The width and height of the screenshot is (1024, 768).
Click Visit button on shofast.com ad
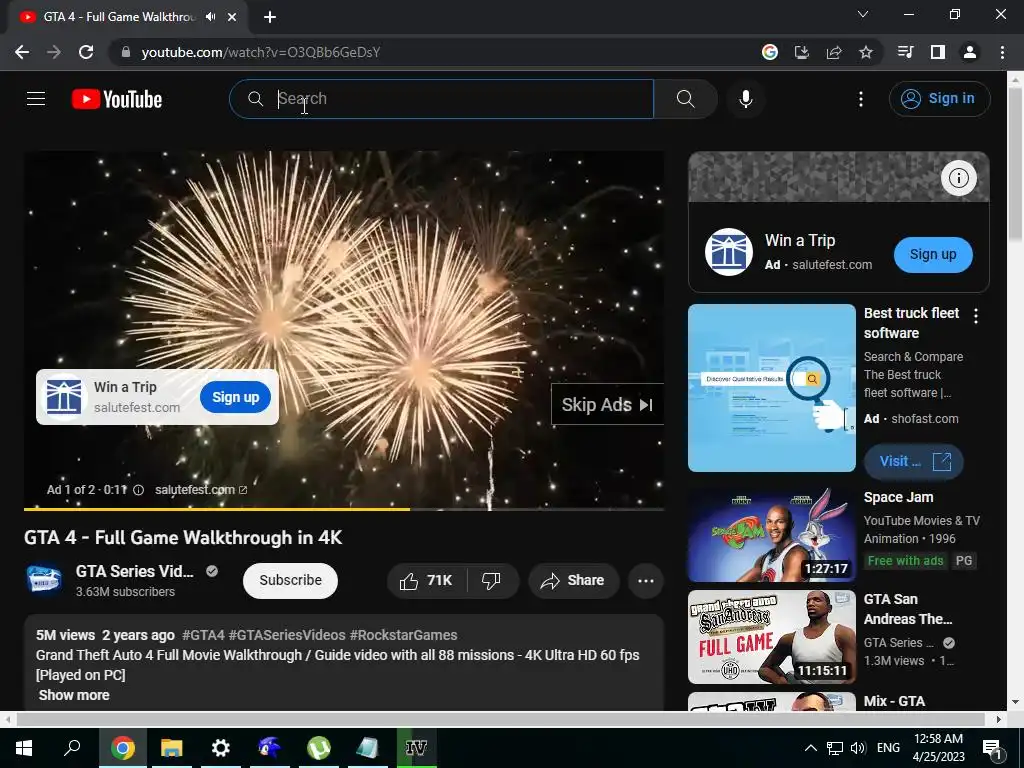click(914, 462)
